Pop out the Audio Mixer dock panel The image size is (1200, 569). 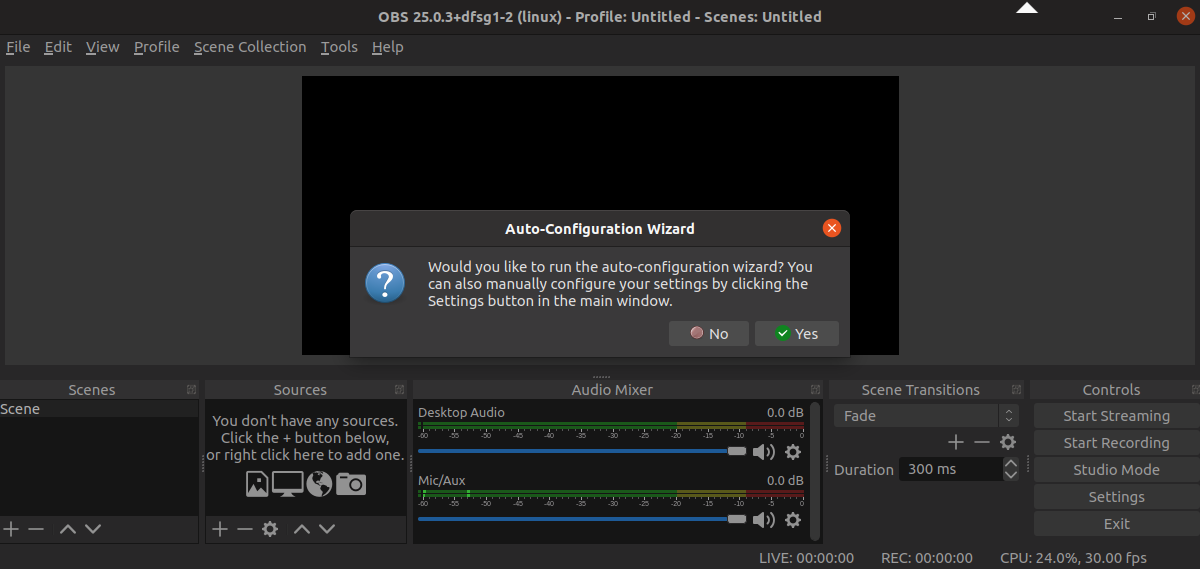pos(816,389)
